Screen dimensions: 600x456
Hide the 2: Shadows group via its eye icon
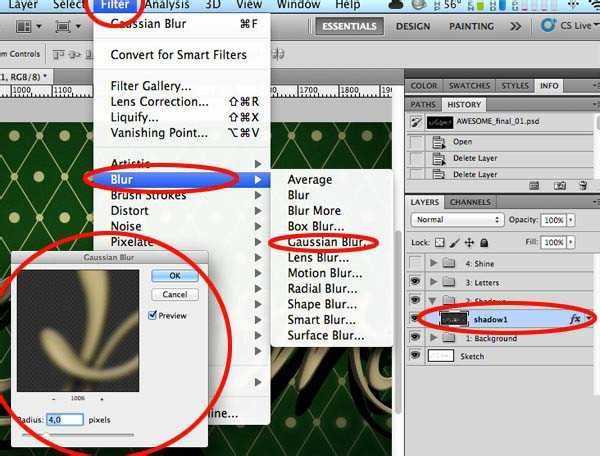pos(415,300)
